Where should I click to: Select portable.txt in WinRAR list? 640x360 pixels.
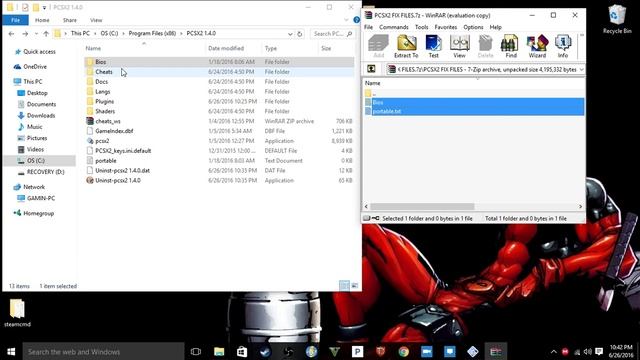(x=474, y=111)
